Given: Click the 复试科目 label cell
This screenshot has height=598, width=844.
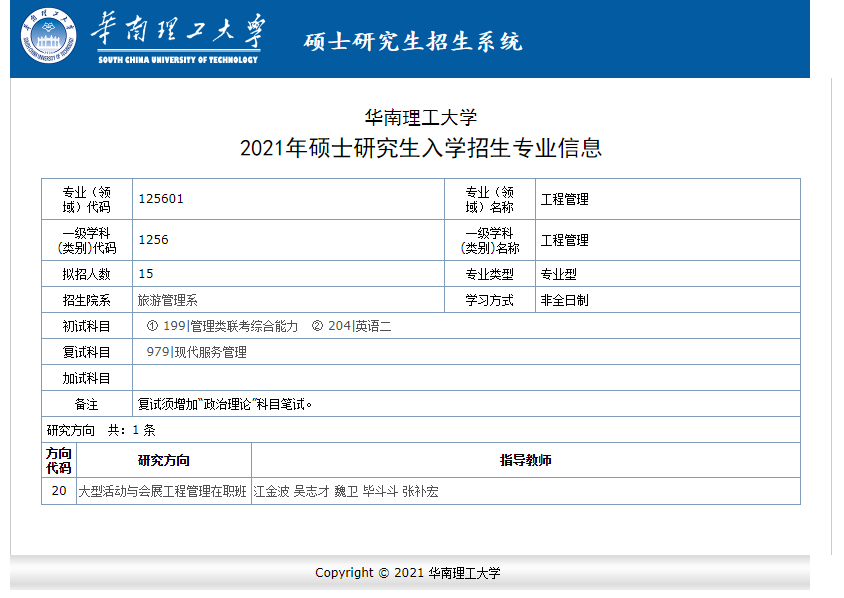Looking at the screenshot, I should (87, 352).
